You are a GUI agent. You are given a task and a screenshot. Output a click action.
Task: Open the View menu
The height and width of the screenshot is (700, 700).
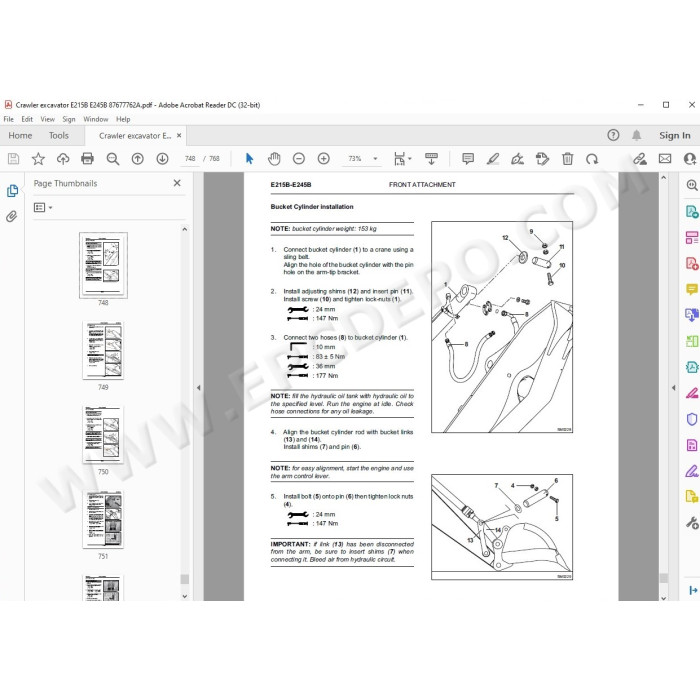pos(47,119)
